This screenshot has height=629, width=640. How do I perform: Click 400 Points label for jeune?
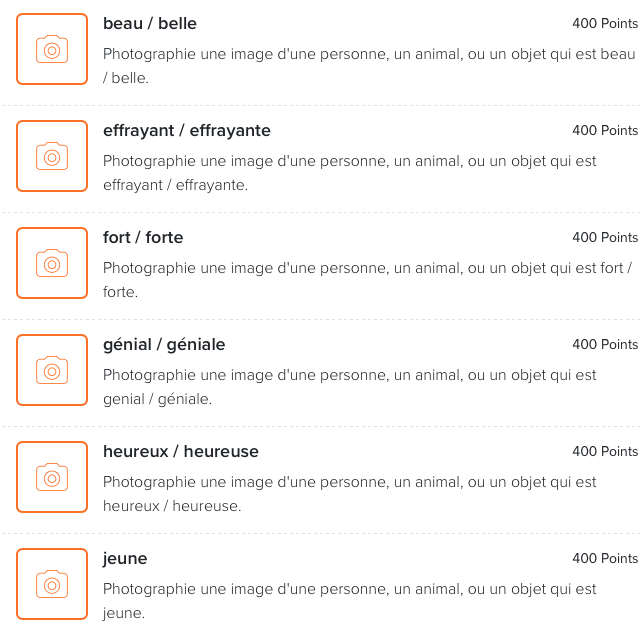(605, 558)
